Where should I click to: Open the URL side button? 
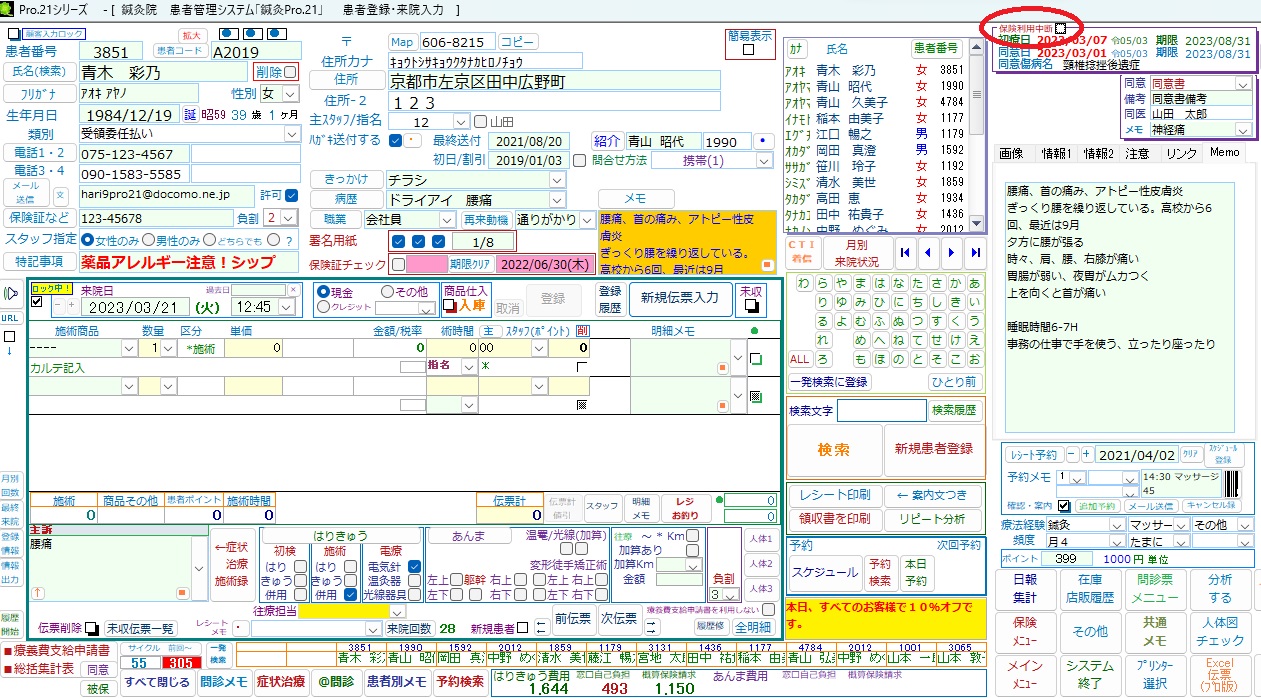pyautogui.click(x=10, y=317)
